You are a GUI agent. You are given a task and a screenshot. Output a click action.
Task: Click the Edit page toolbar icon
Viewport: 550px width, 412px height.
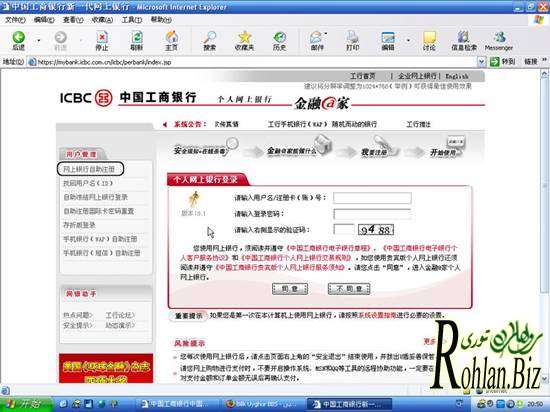388,41
